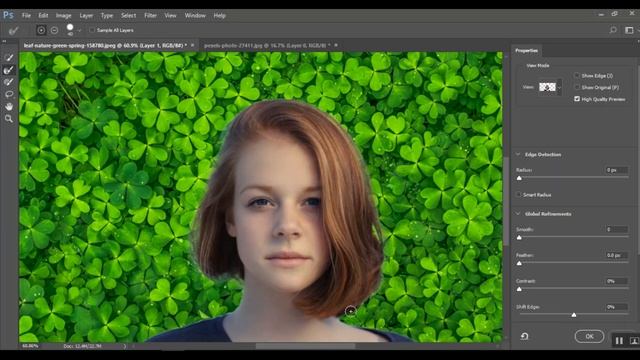The width and height of the screenshot is (640, 360).
Task: Enable Smart Radius checkbox
Action: point(518,195)
